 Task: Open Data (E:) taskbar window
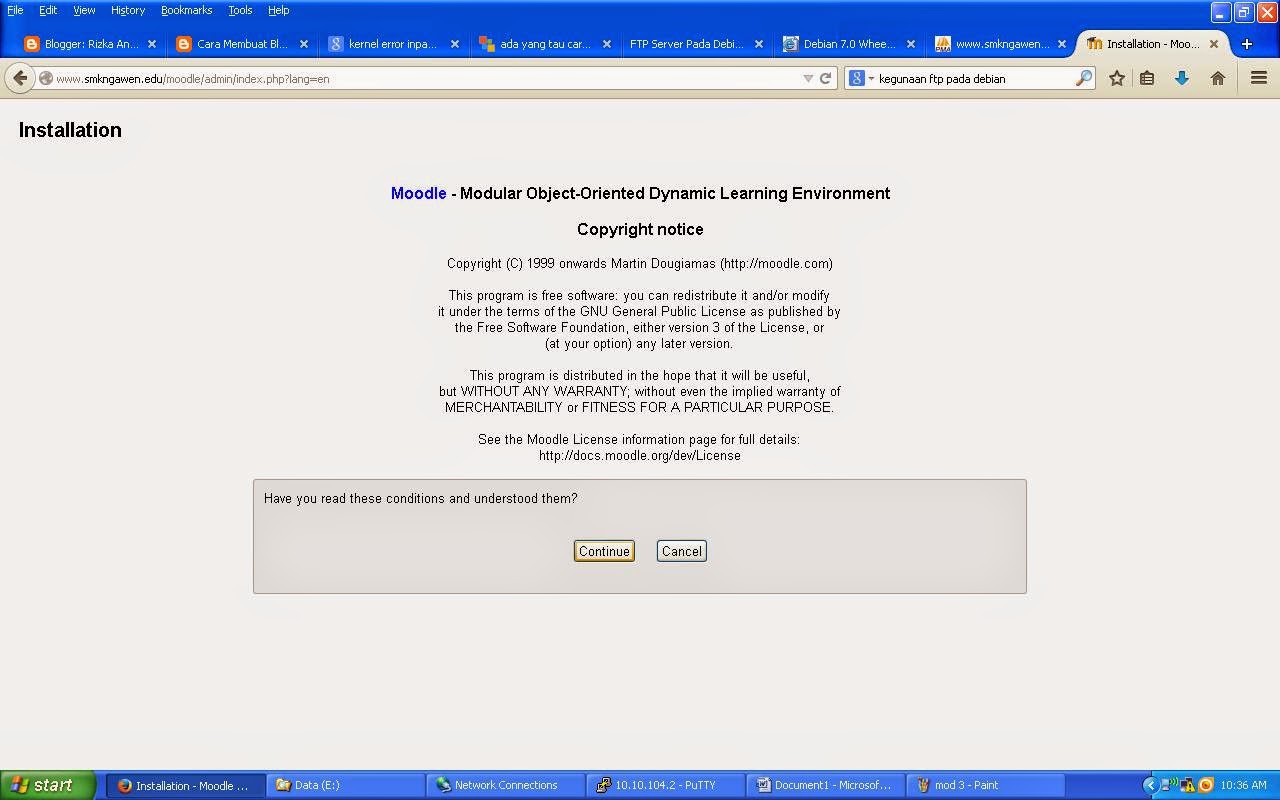345,785
